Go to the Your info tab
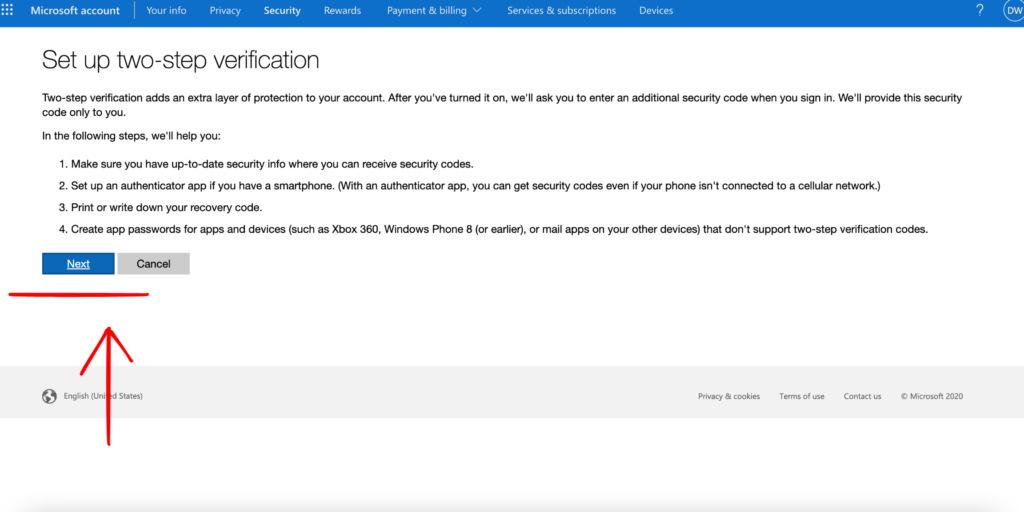Screen dimensions: 1024x512 166,11
